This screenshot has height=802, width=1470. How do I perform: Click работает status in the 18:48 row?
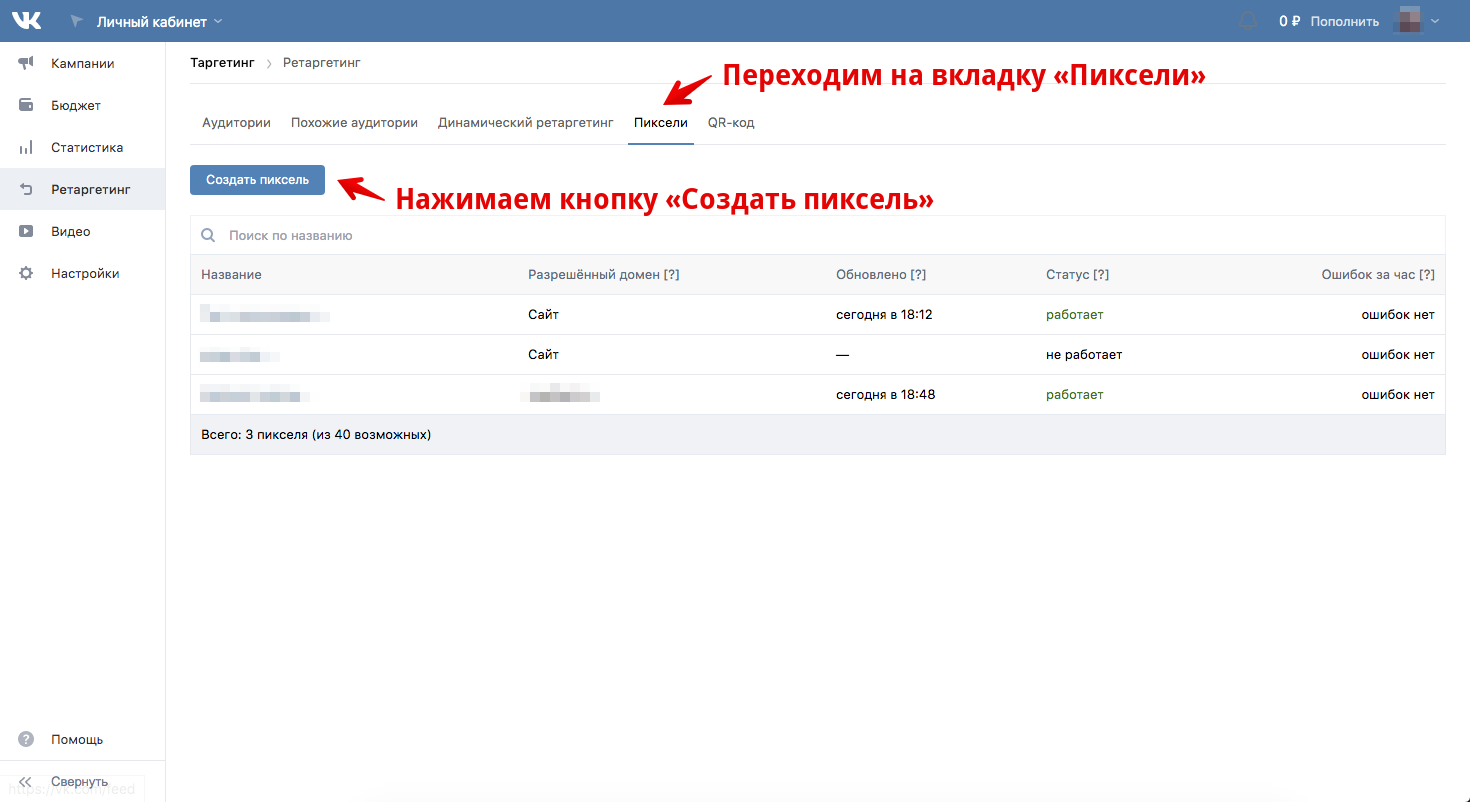pos(1075,394)
